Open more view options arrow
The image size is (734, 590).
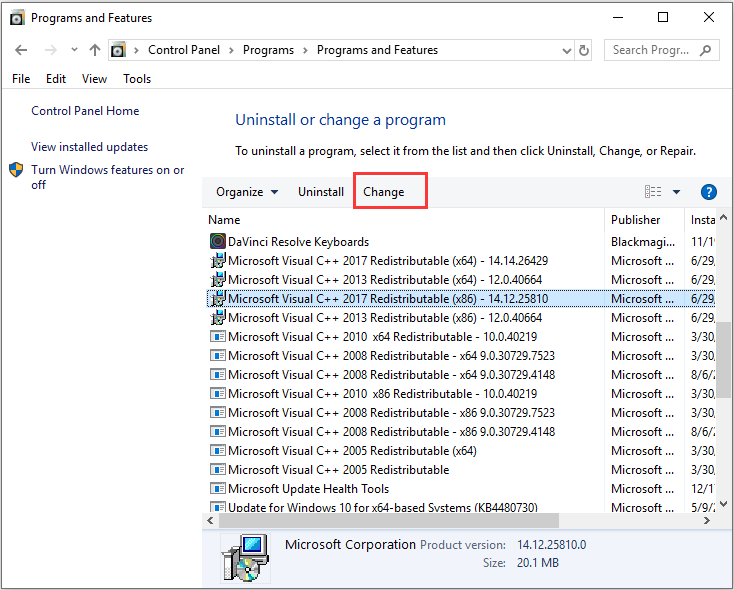[676, 192]
